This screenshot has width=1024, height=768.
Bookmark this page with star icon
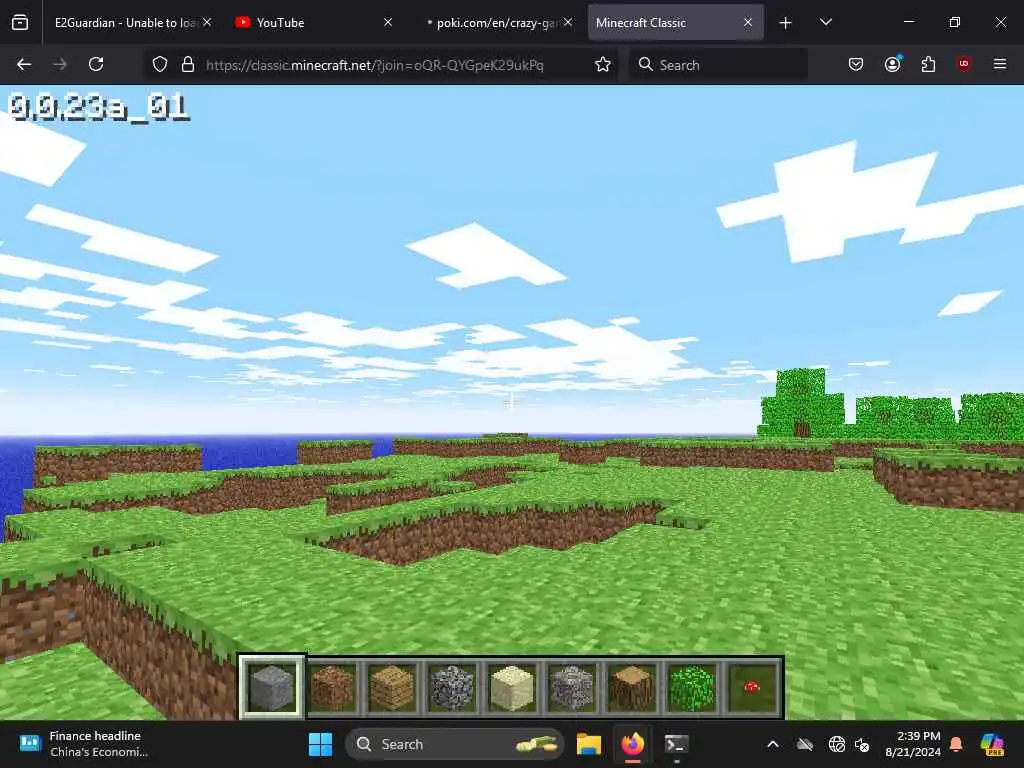(x=603, y=64)
